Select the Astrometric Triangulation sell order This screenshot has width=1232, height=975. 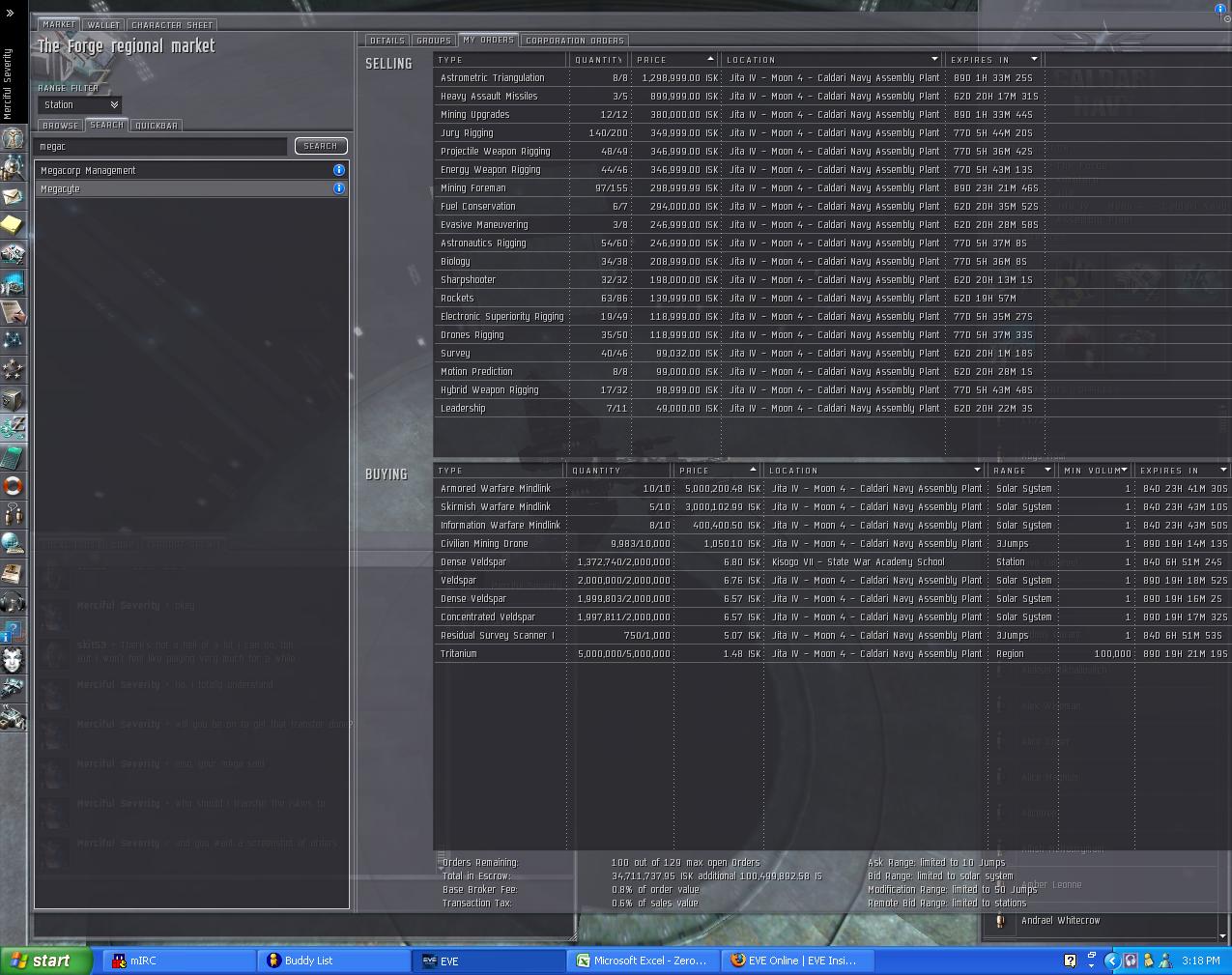[x=738, y=77]
